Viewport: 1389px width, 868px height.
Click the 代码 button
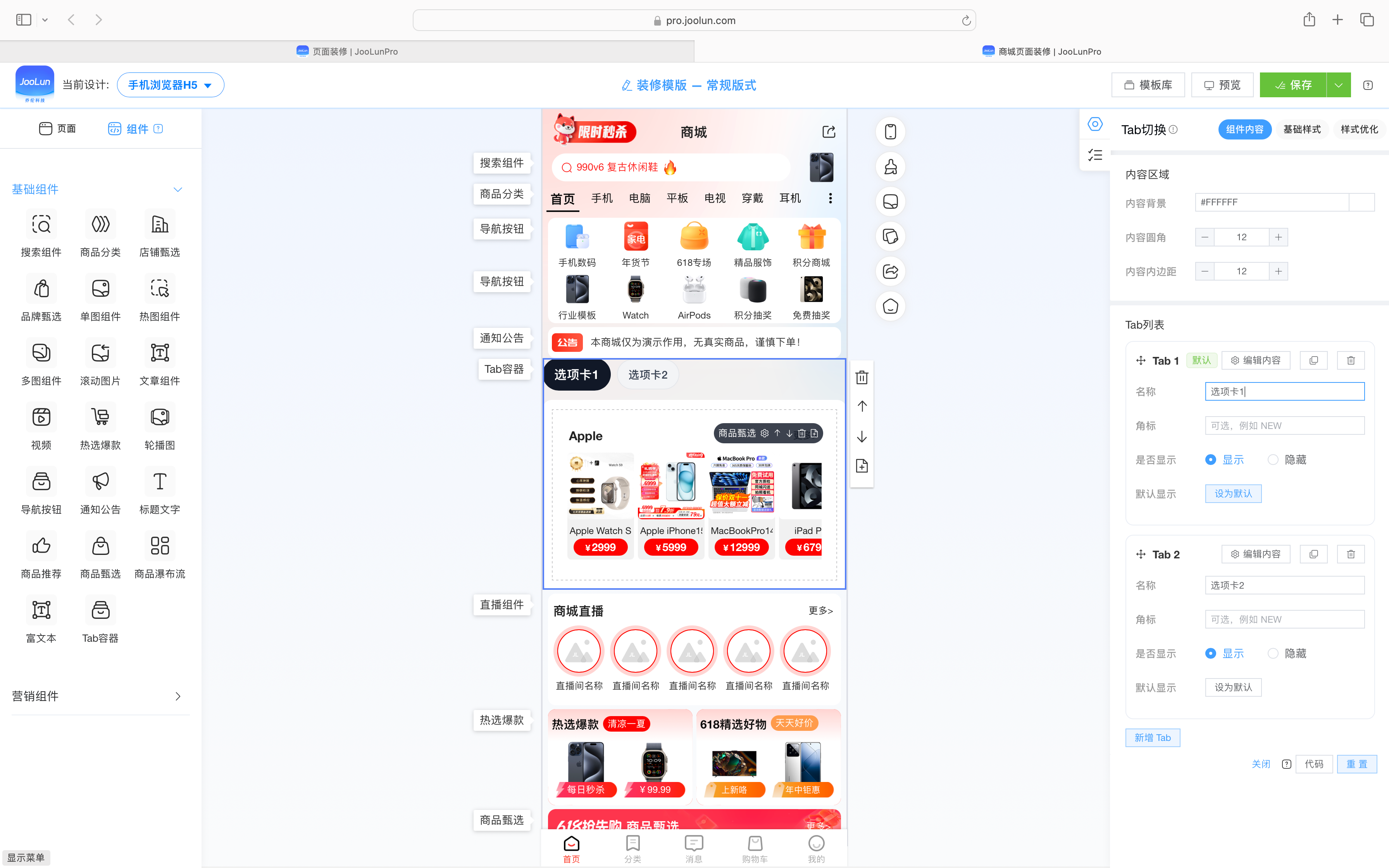click(x=1314, y=765)
